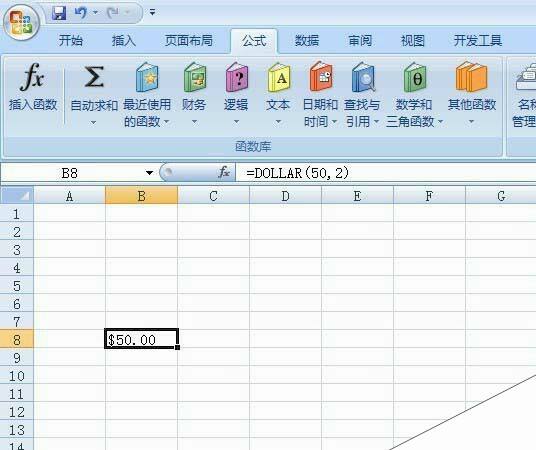Select column A header
This screenshot has width=536, height=450.
[x=69, y=196]
